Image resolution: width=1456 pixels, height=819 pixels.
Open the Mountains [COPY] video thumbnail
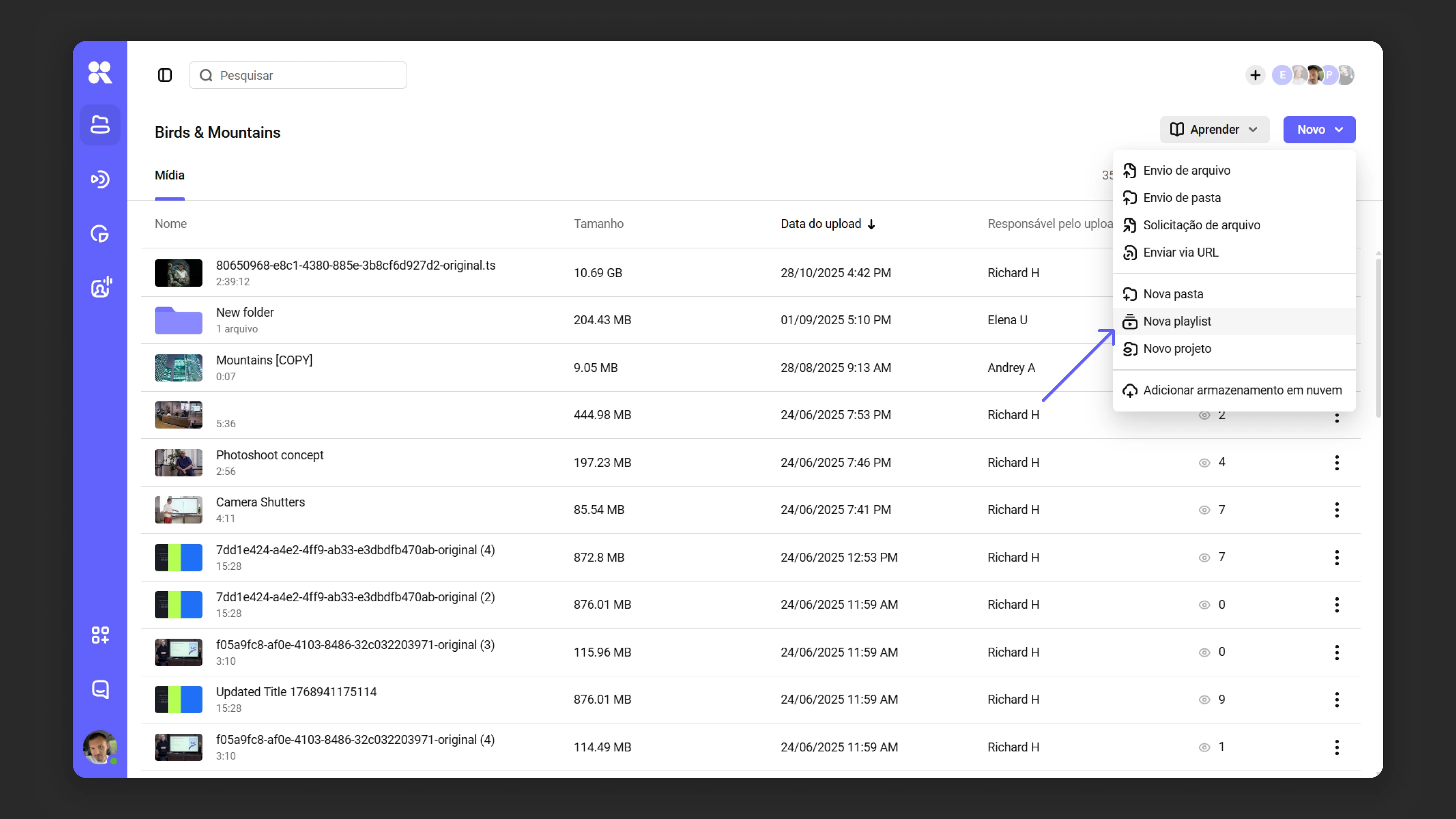tap(179, 367)
